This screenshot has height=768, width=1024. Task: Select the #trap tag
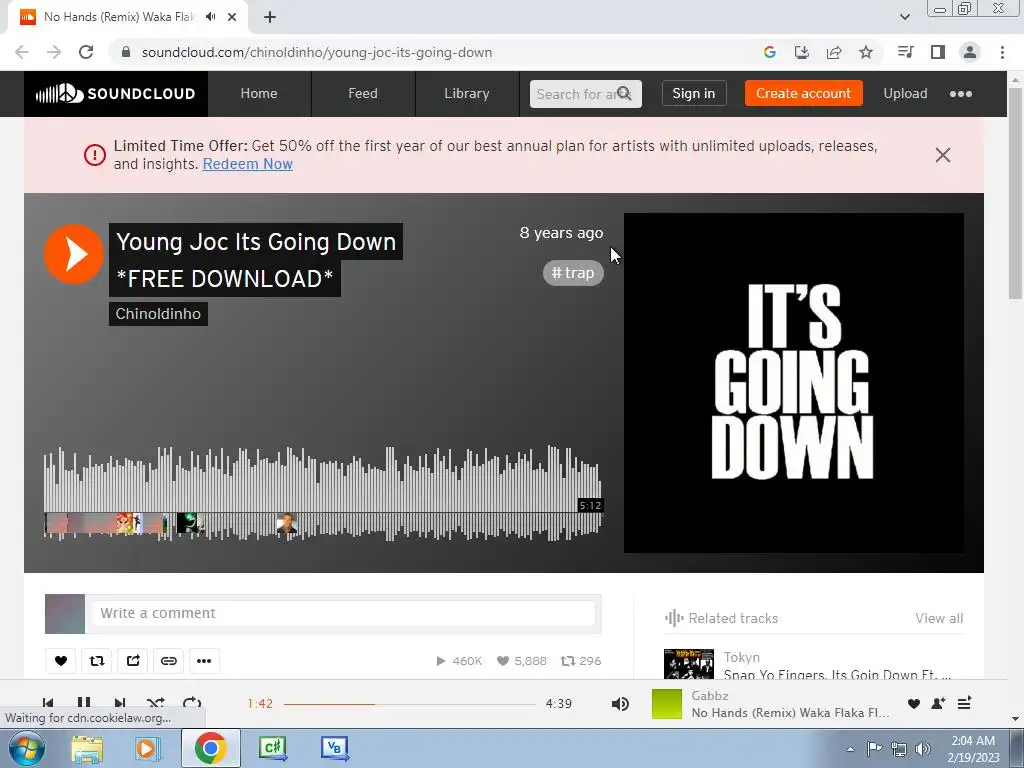pos(573,272)
